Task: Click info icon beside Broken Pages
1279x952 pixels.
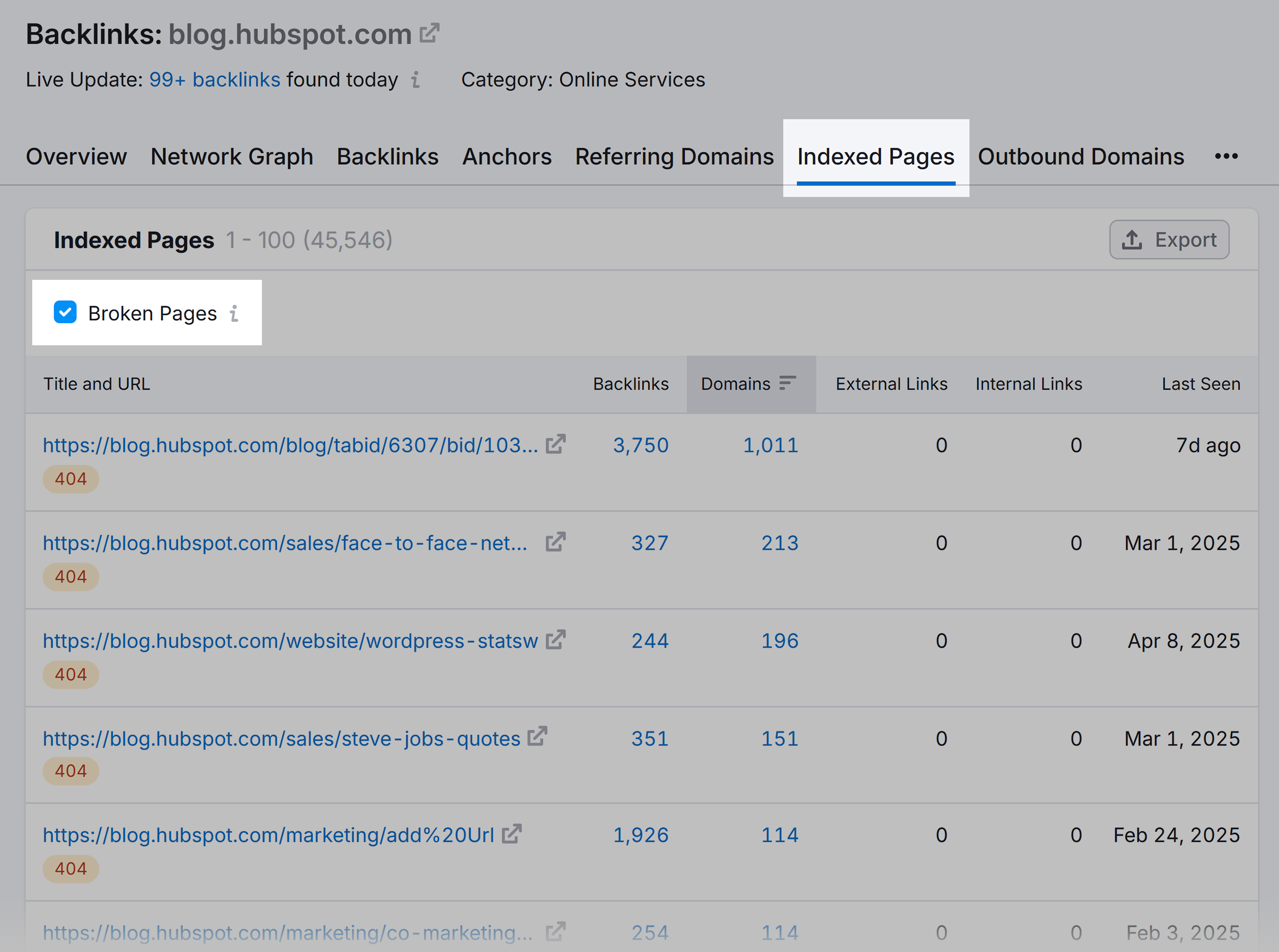Action: click(x=234, y=313)
